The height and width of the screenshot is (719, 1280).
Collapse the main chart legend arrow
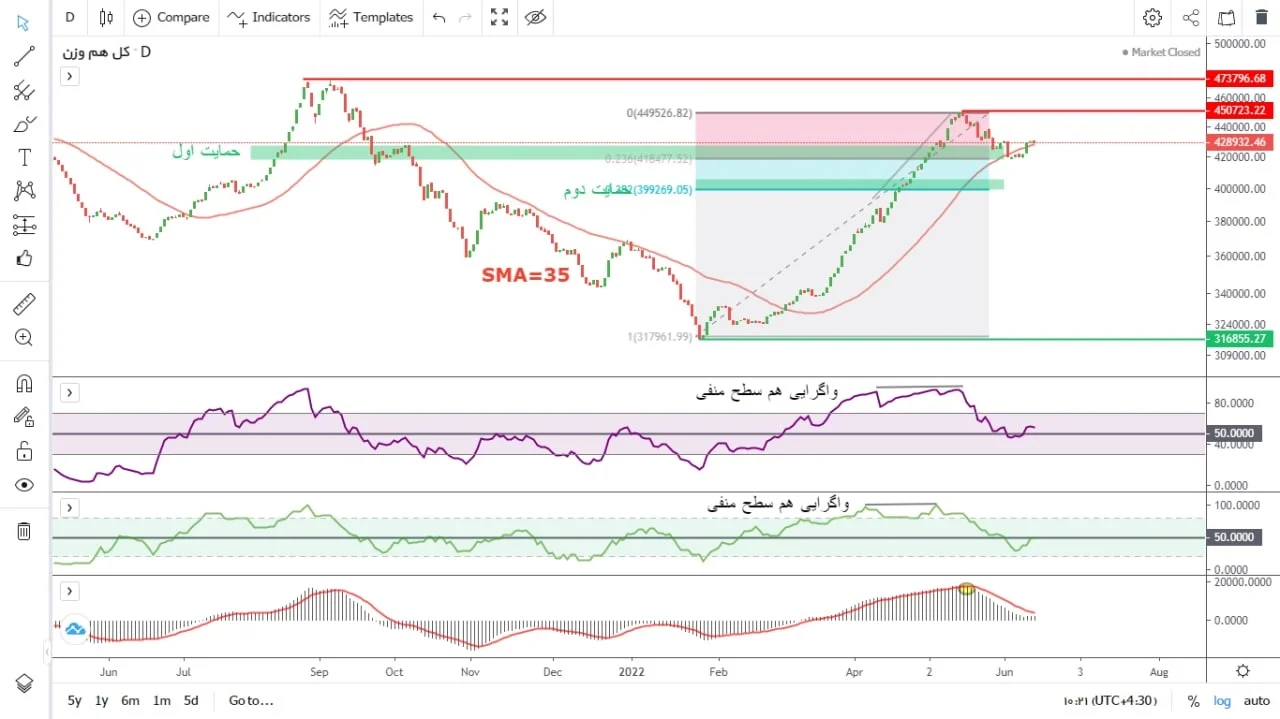(68, 76)
